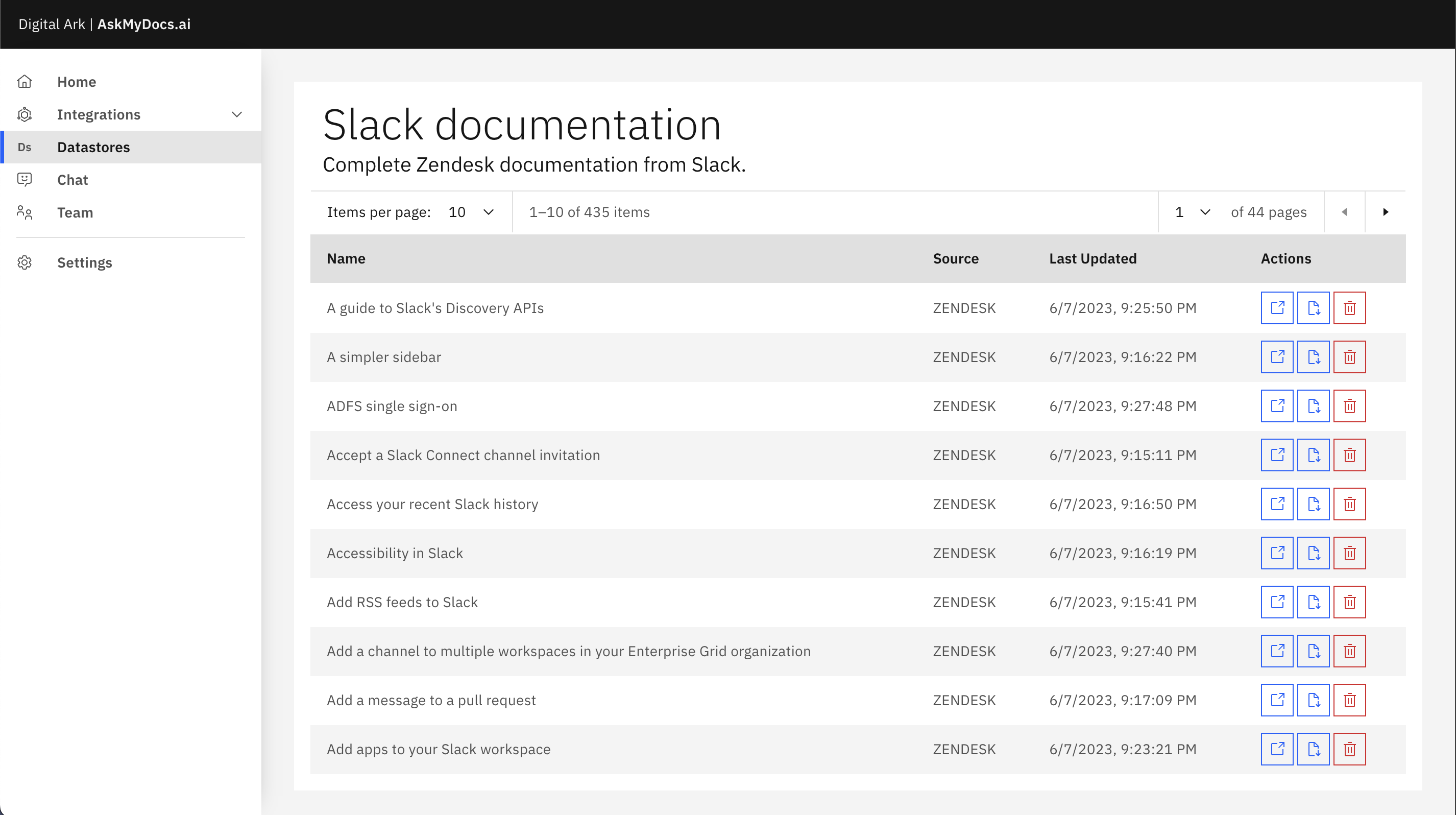This screenshot has height=815, width=1456.
Task: Delete Accept a Slack Connect channel invitation row
Action: (x=1349, y=455)
